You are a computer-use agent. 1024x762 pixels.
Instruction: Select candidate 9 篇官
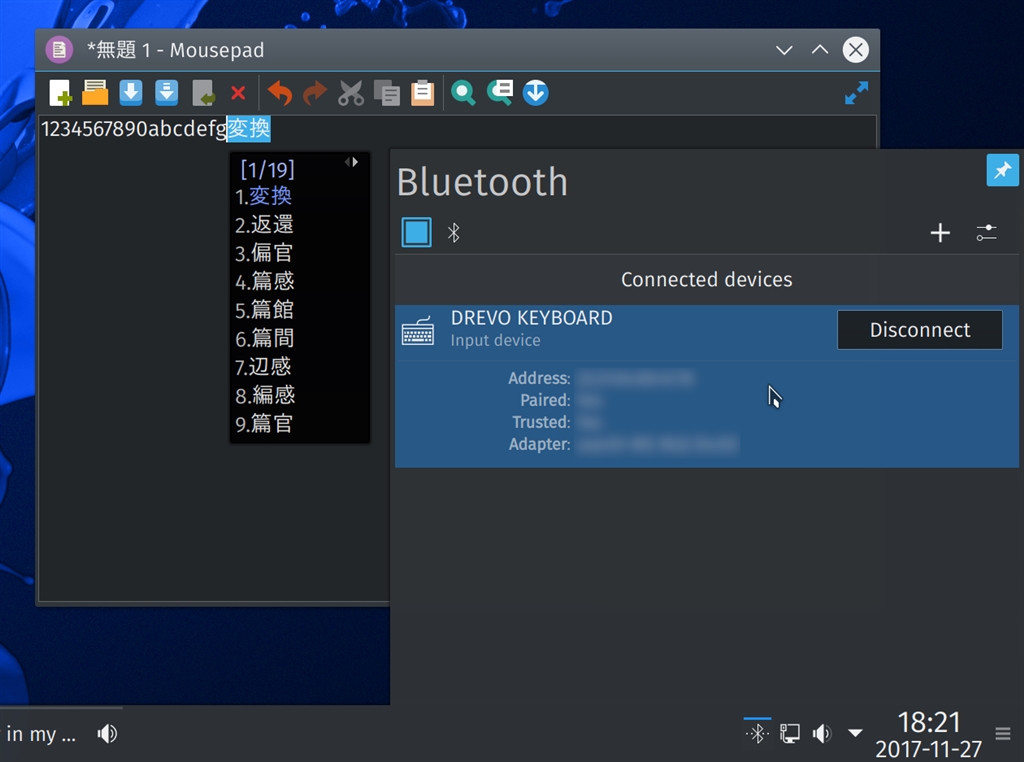(264, 424)
